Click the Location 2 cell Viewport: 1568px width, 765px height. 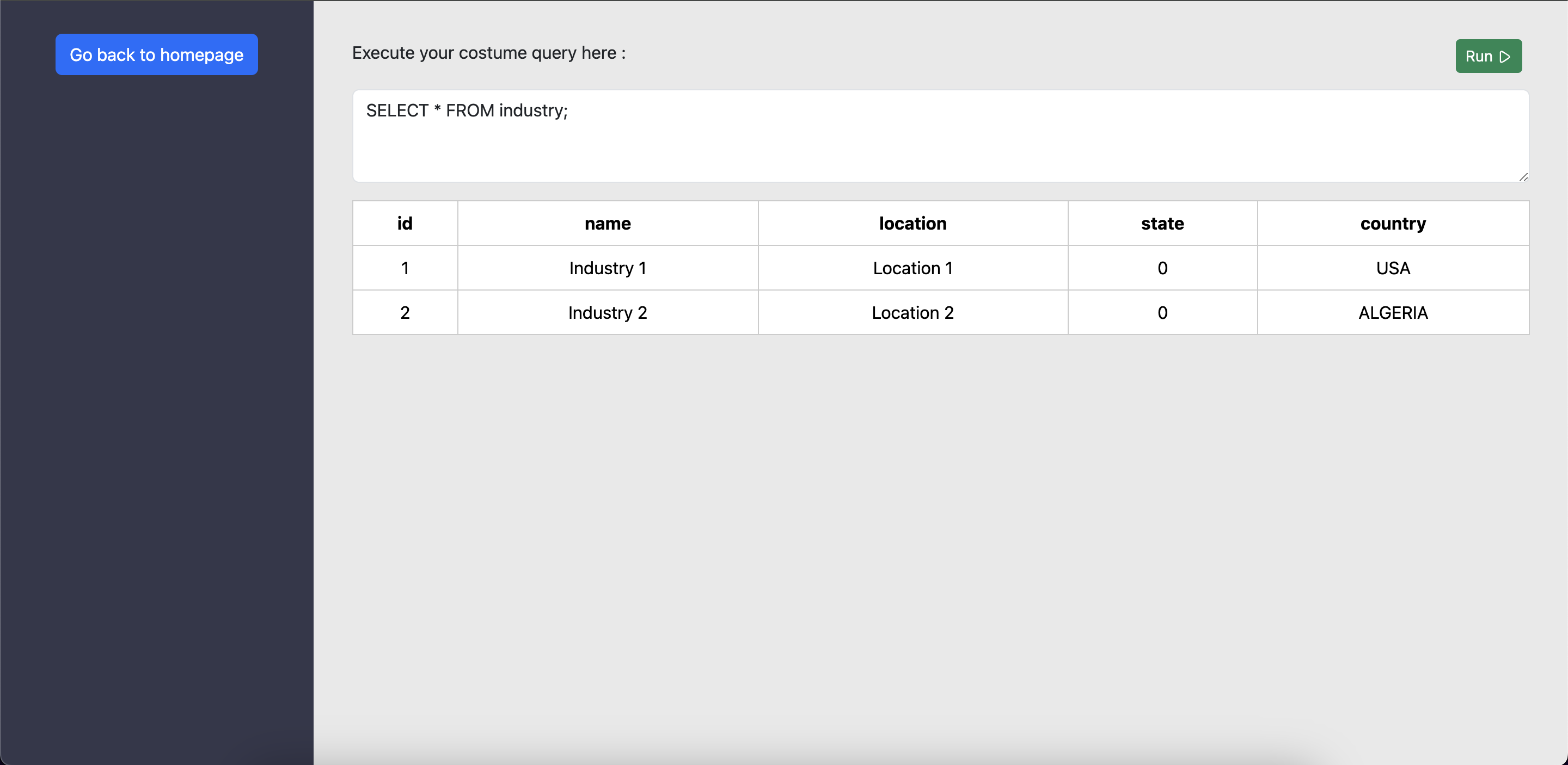tap(912, 312)
